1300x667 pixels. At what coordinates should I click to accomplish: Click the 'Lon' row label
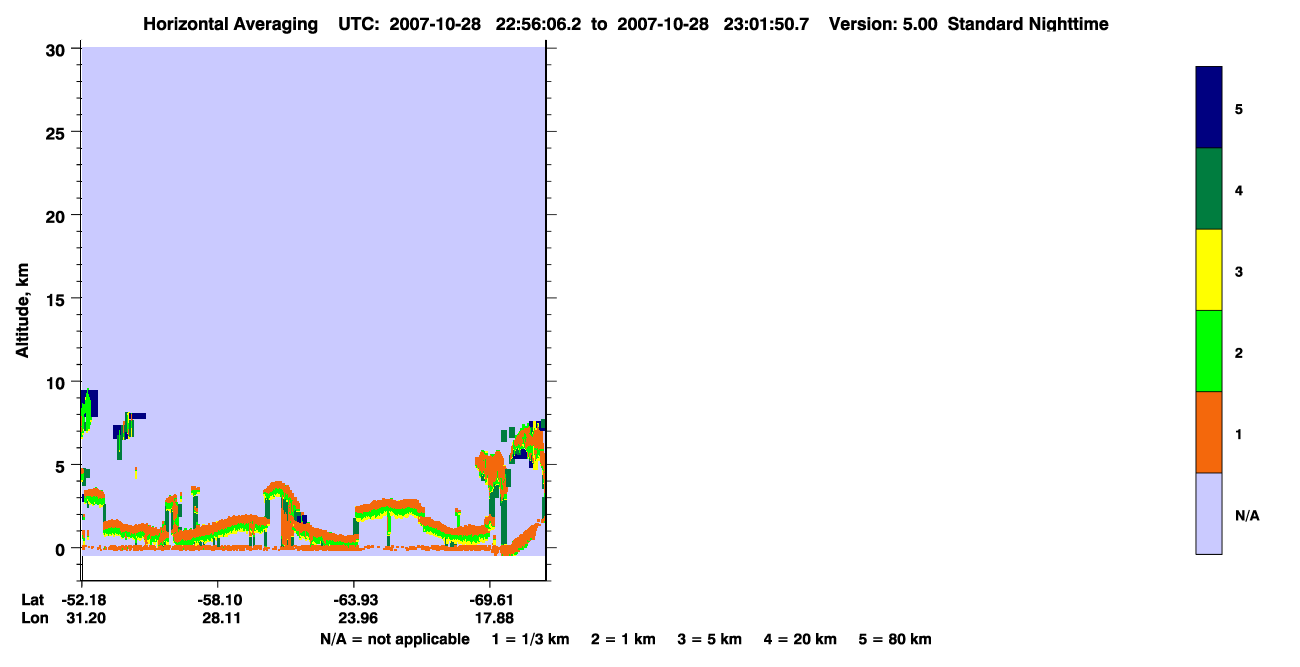click(33, 619)
